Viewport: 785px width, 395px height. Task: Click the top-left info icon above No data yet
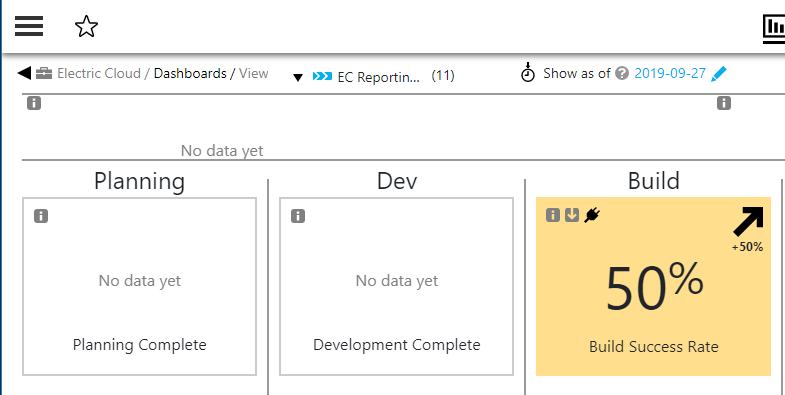tap(34, 104)
